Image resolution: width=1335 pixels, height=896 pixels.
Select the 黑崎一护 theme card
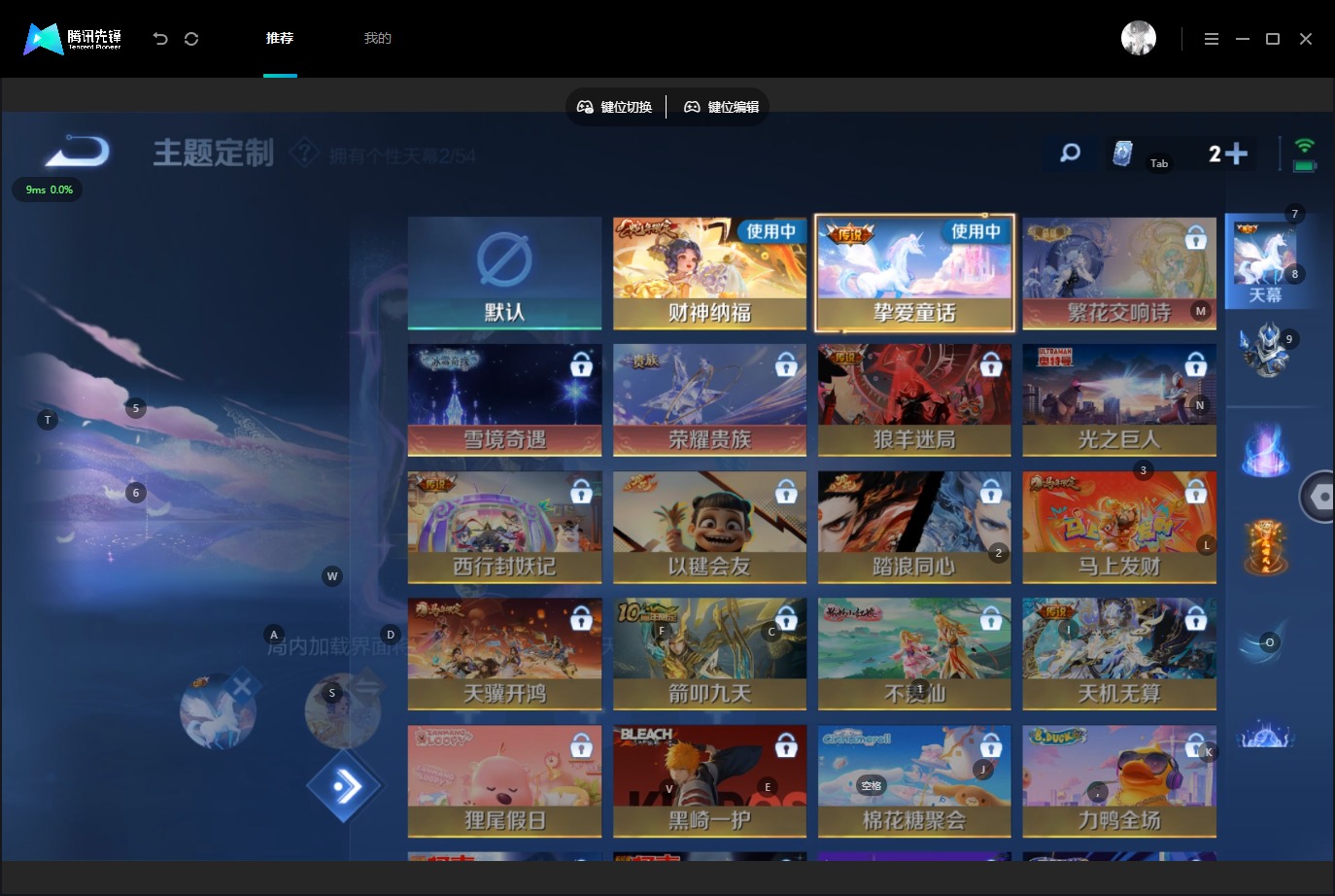(710, 781)
